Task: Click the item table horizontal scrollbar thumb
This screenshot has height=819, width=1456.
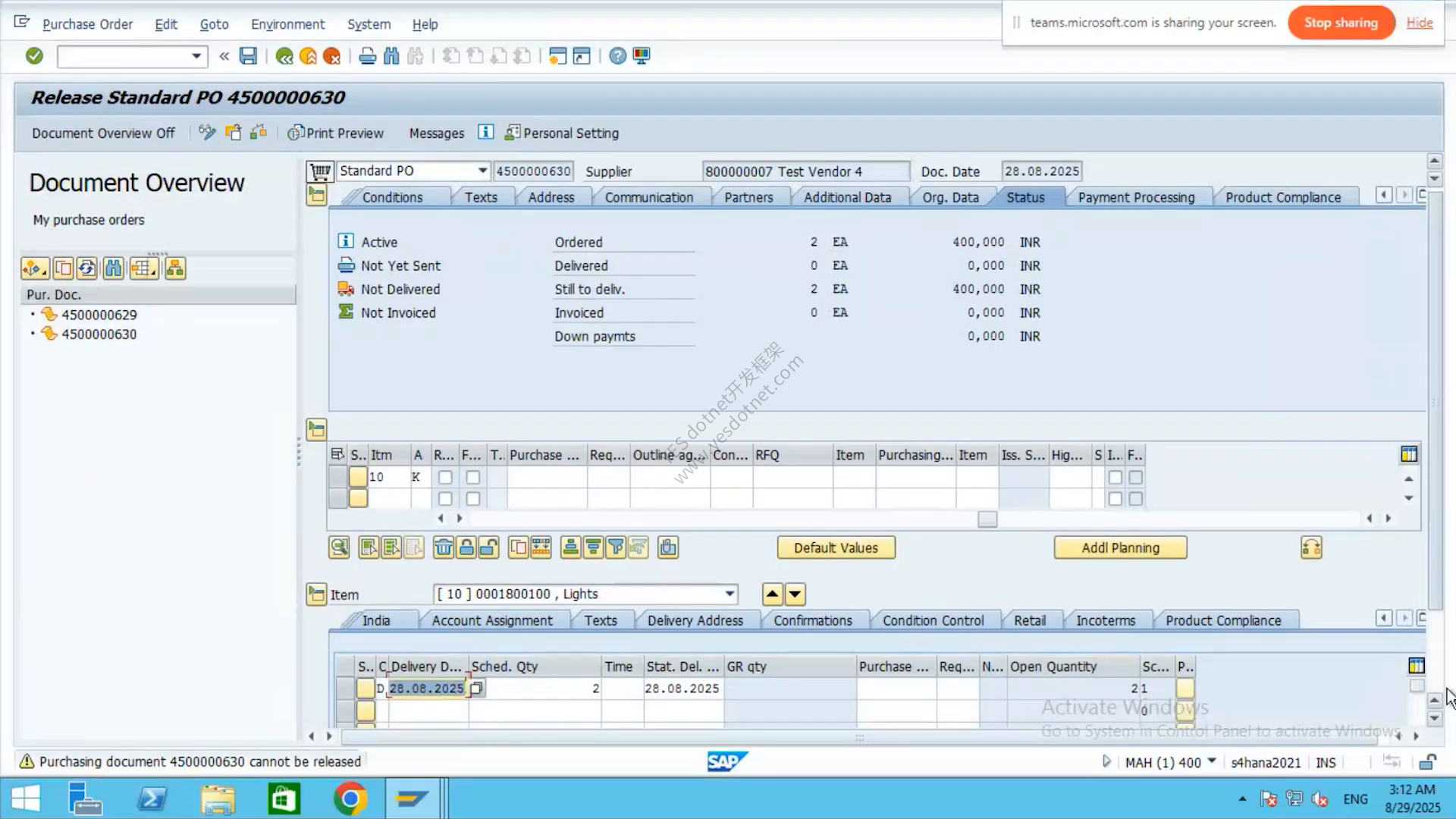Action: [x=987, y=519]
